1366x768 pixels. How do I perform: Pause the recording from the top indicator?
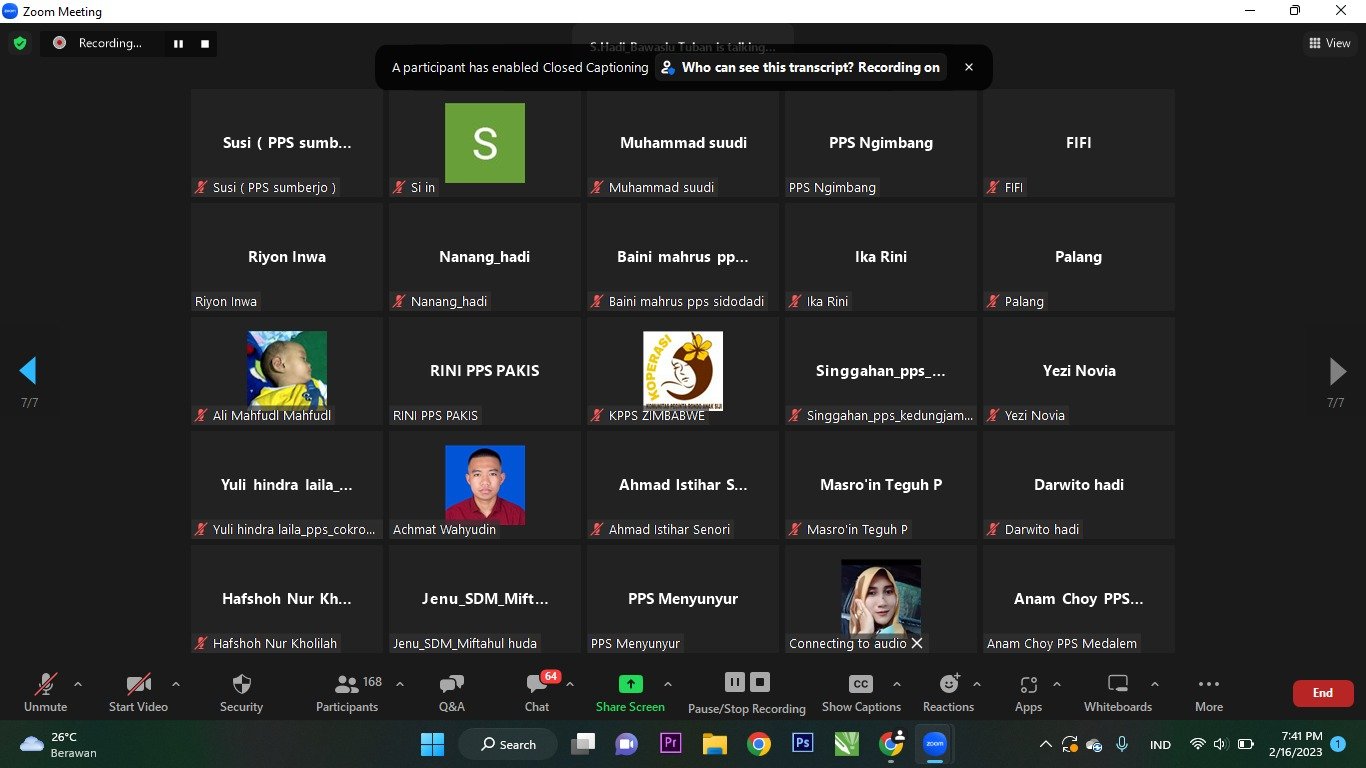(179, 43)
